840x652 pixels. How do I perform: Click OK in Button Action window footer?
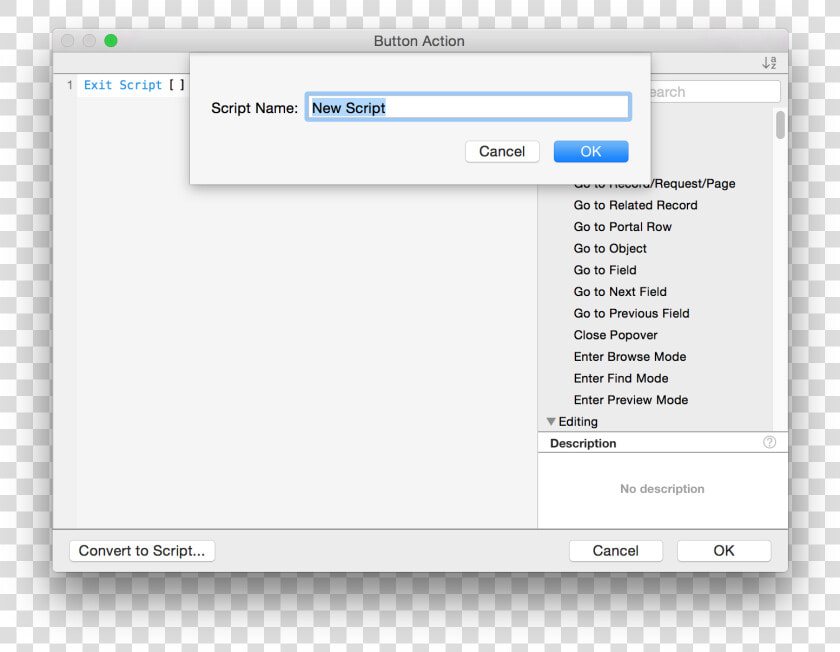[x=724, y=551]
